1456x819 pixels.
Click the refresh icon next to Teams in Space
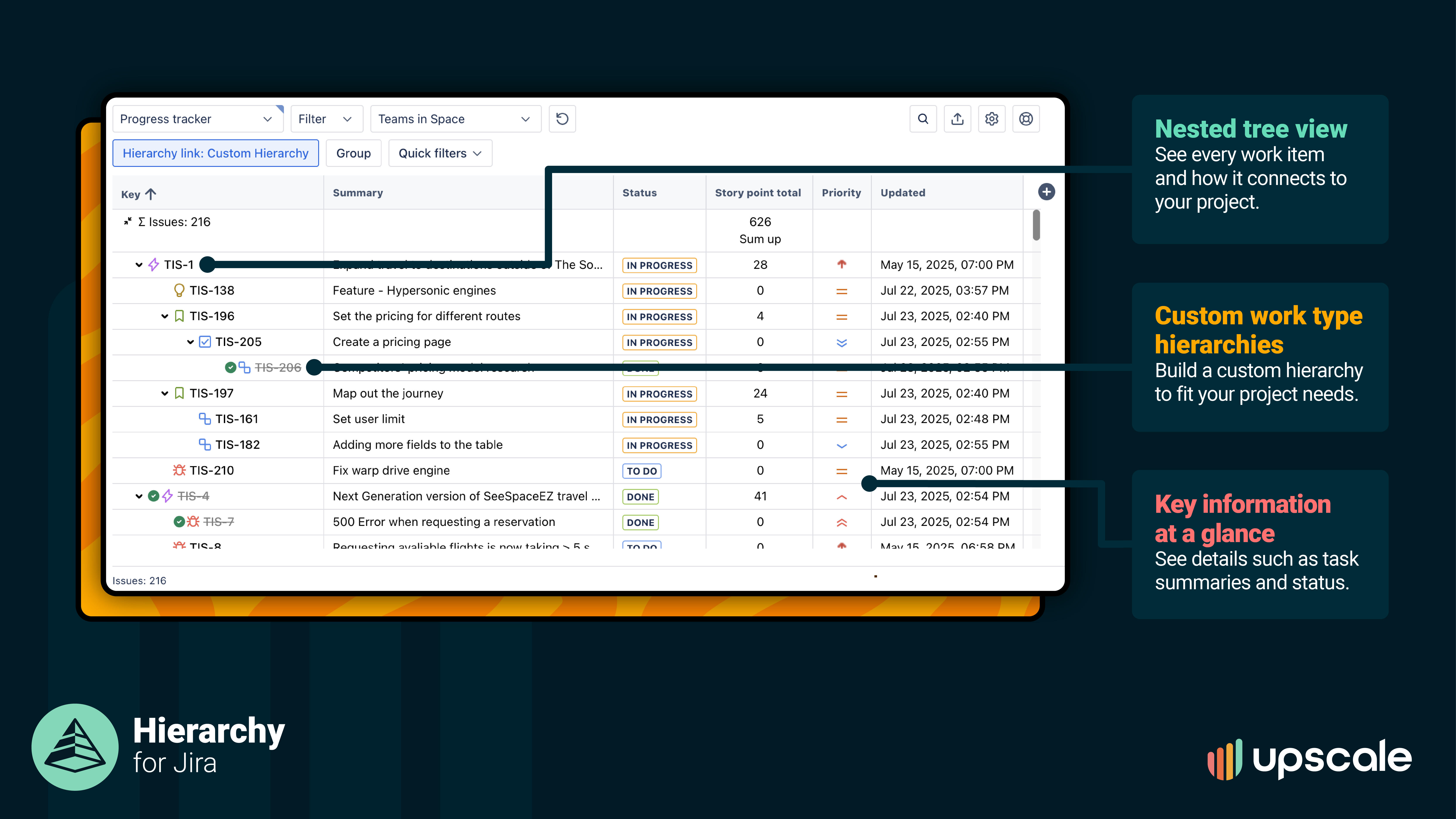coord(562,119)
